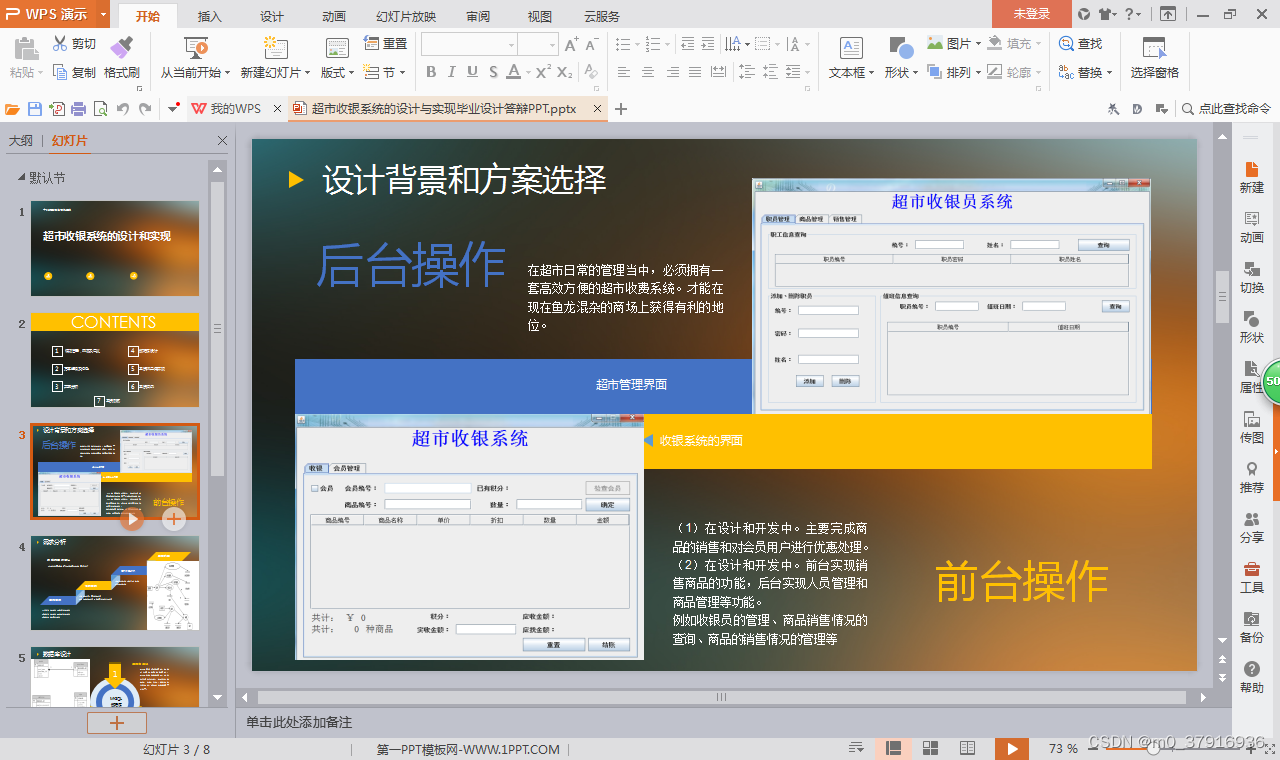The image size is (1280, 760).
Task: Toggle italic formatting
Action: pos(451,72)
